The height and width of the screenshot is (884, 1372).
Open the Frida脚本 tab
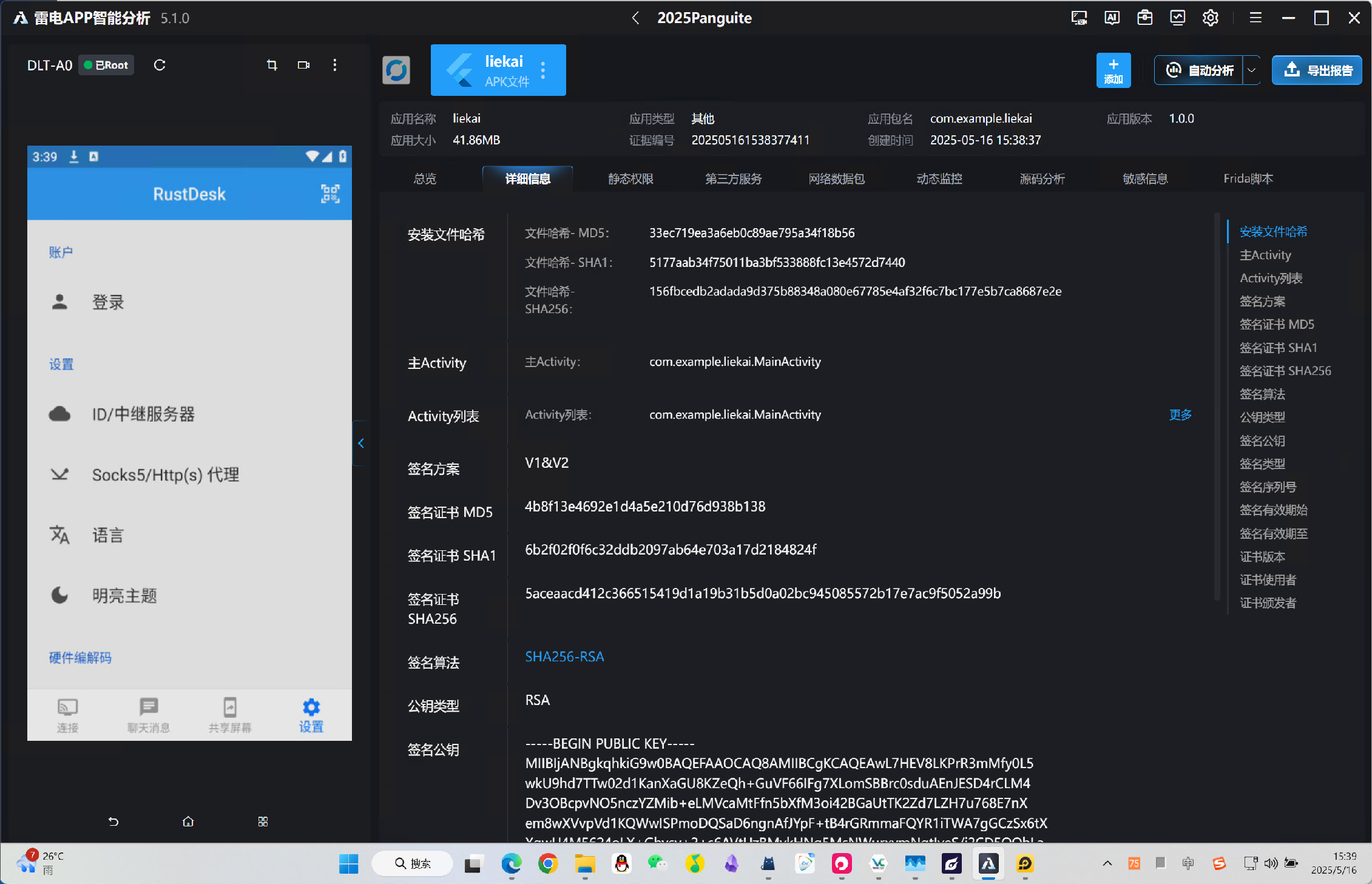pos(1248,178)
